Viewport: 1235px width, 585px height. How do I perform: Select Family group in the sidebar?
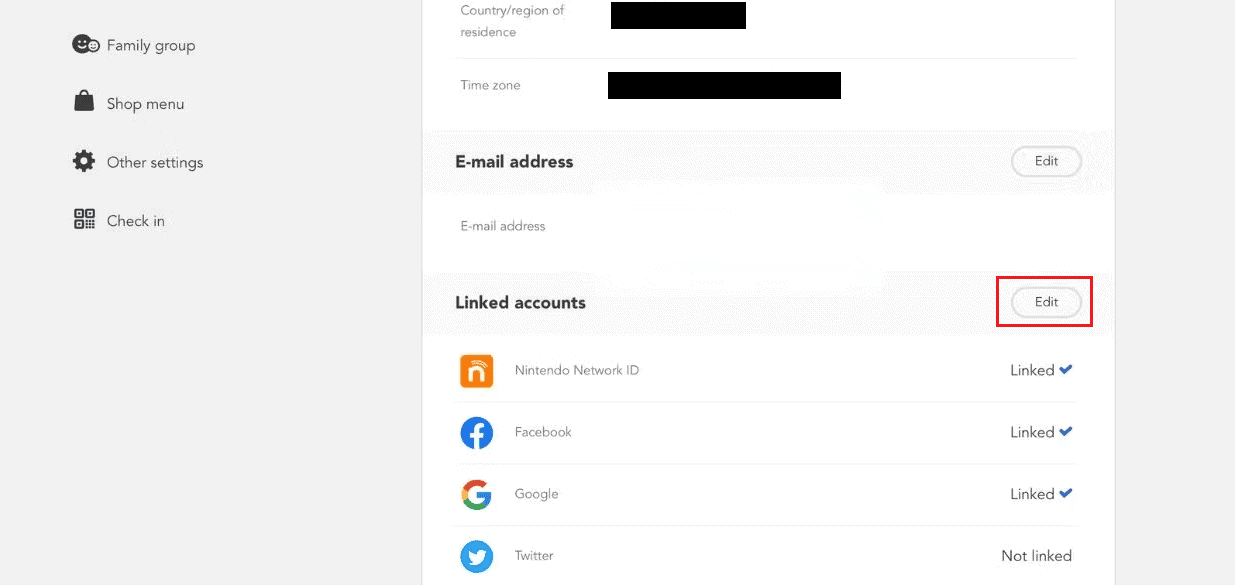point(150,44)
